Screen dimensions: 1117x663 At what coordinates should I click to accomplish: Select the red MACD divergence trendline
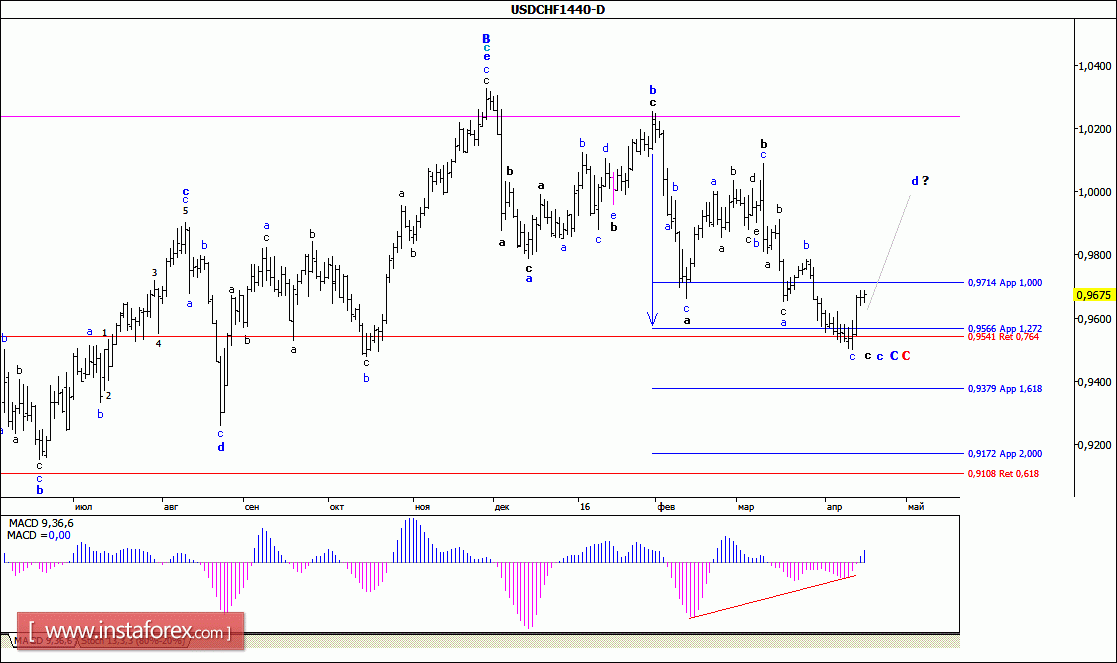[770, 597]
